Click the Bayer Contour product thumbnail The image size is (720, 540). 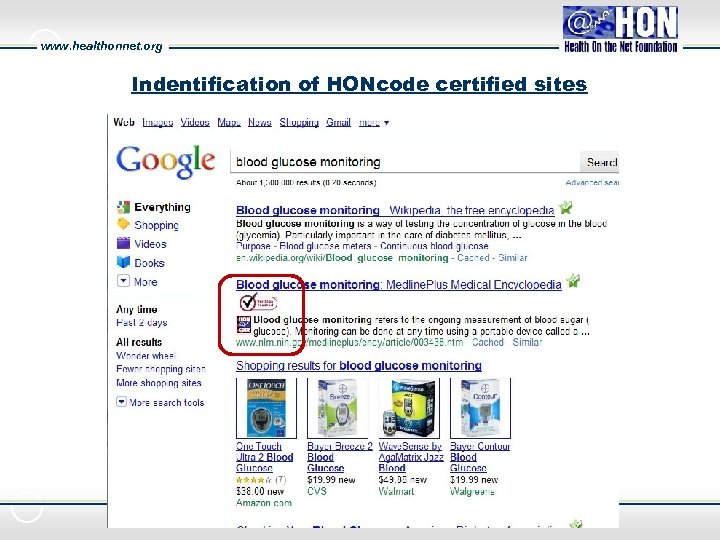(480, 408)
